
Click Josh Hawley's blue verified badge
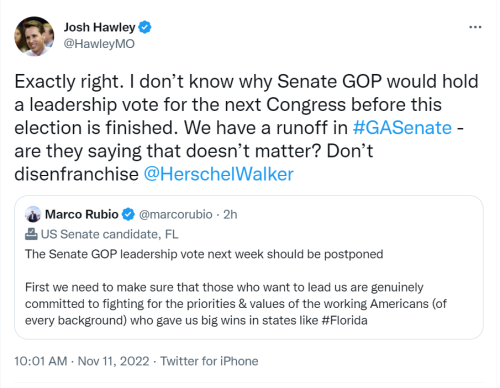145,27
